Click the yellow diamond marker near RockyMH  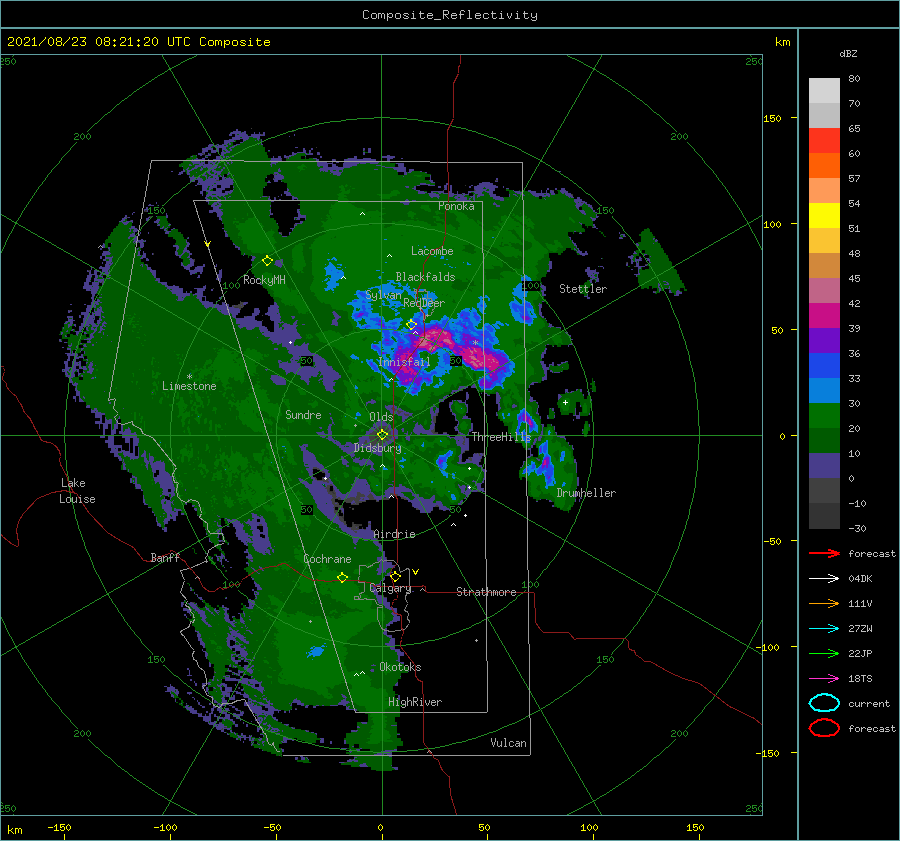(267, 261)
